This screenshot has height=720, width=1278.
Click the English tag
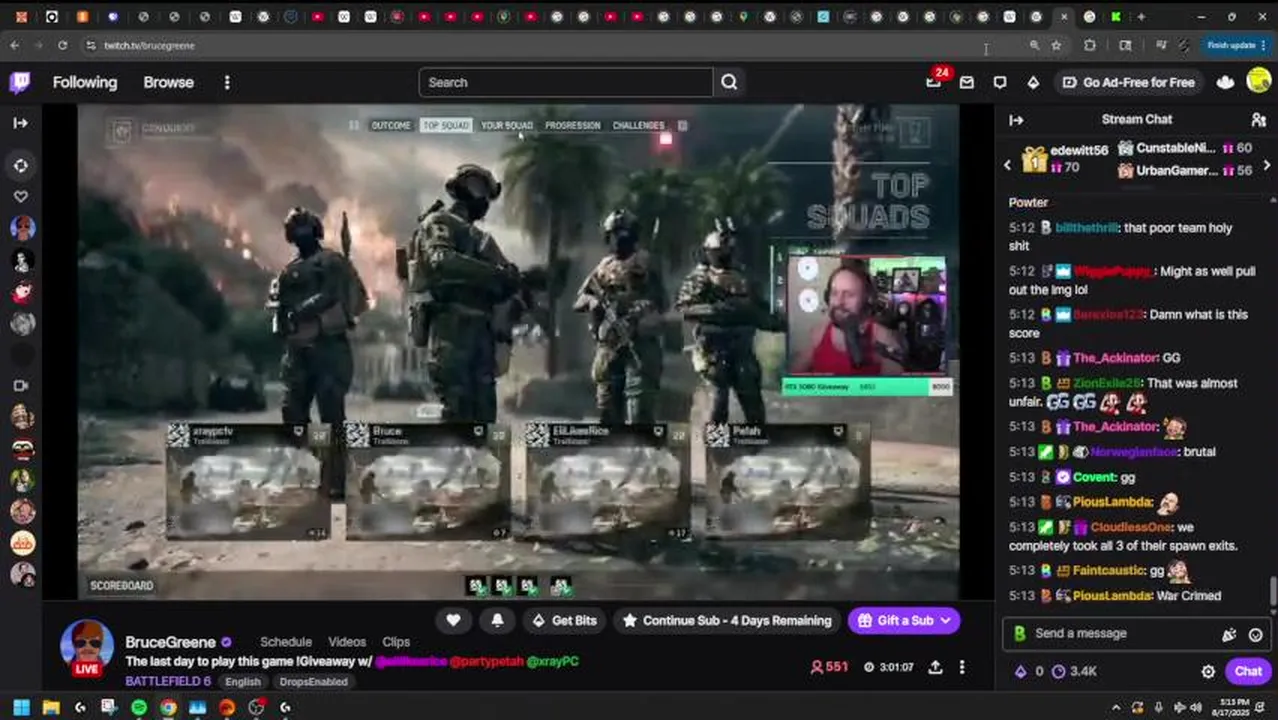[243, 682]
